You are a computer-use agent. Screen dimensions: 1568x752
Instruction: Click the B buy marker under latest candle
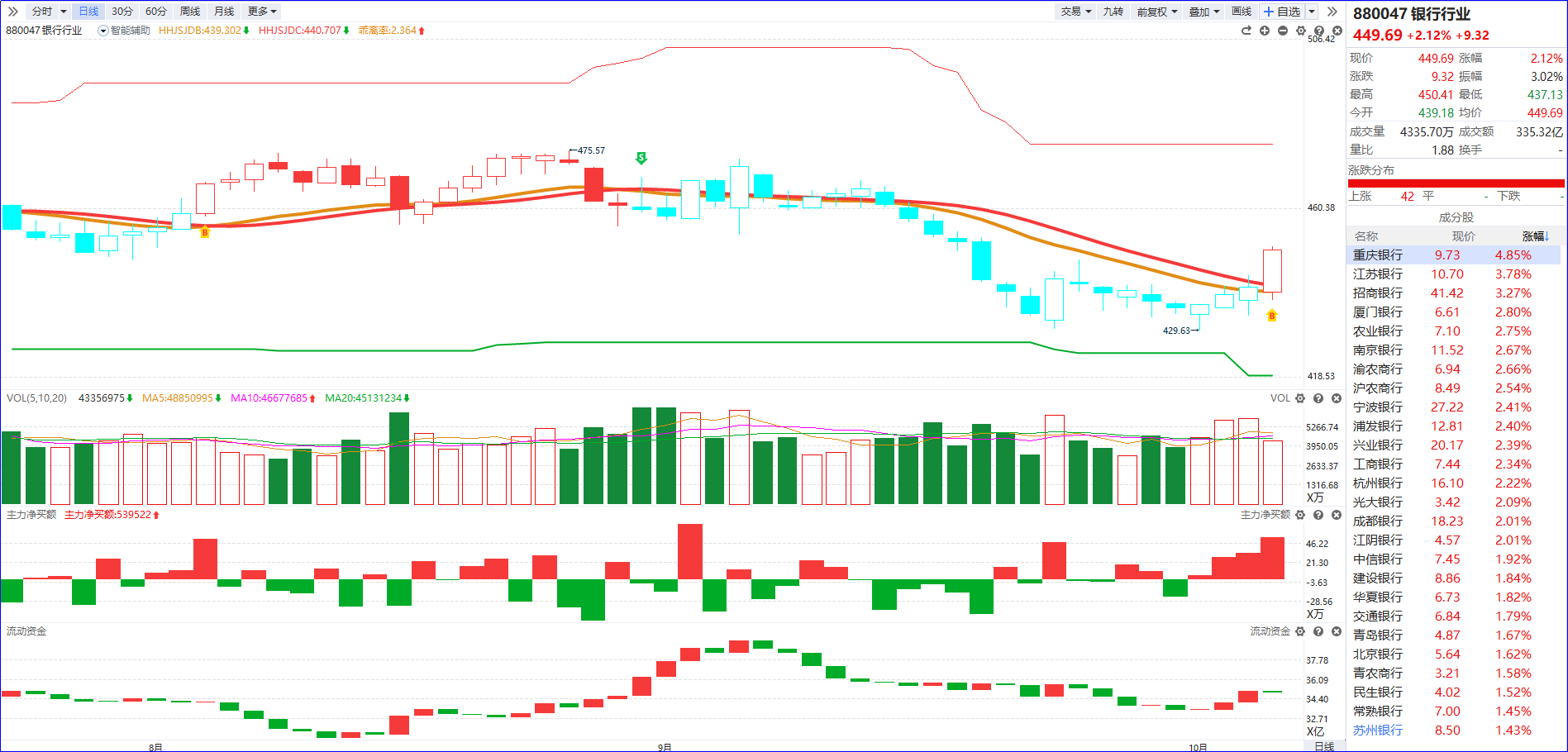tap(1272, 316)
